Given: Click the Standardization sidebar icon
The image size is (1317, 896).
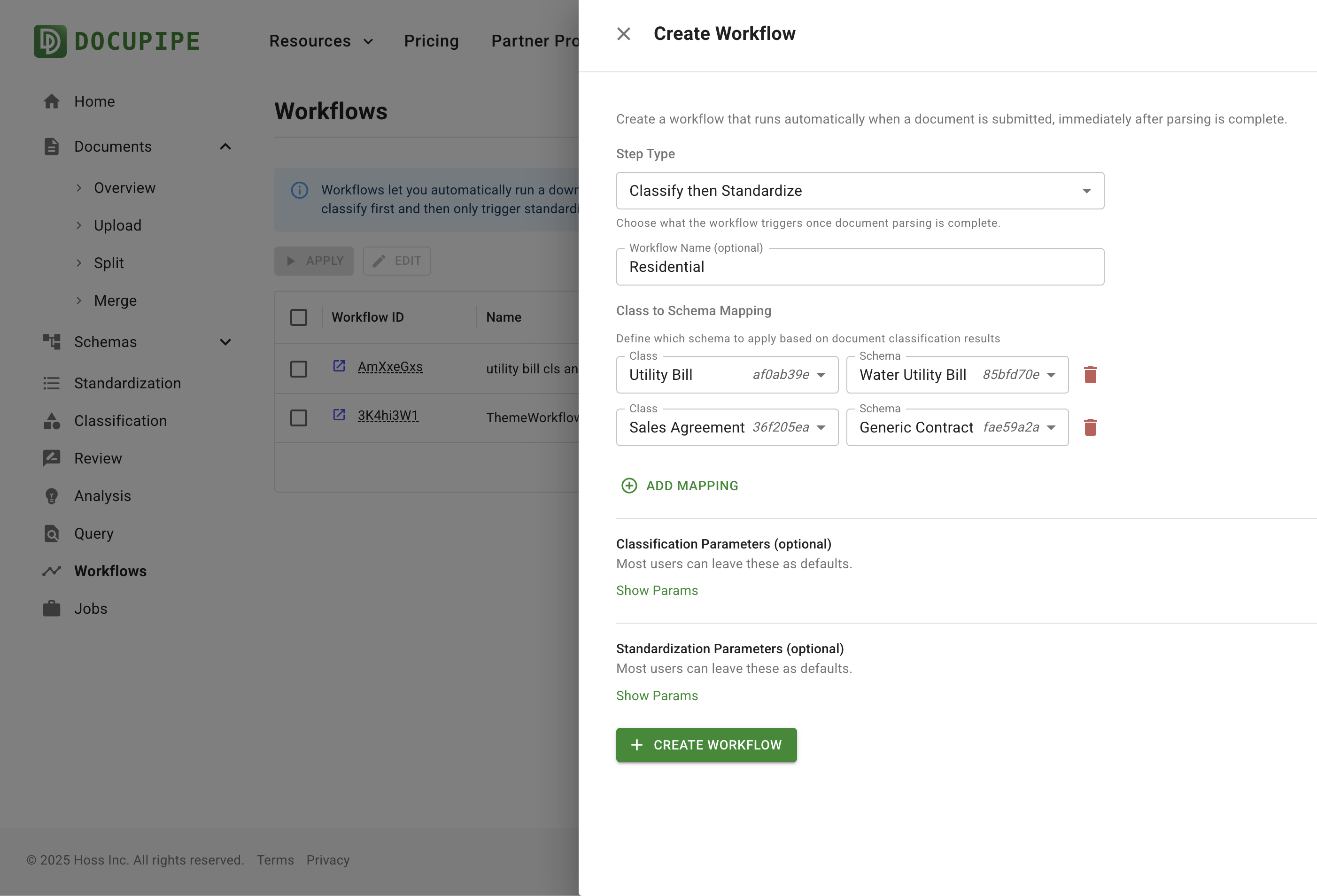Looking at the screenshot, I should pos(52,383).
